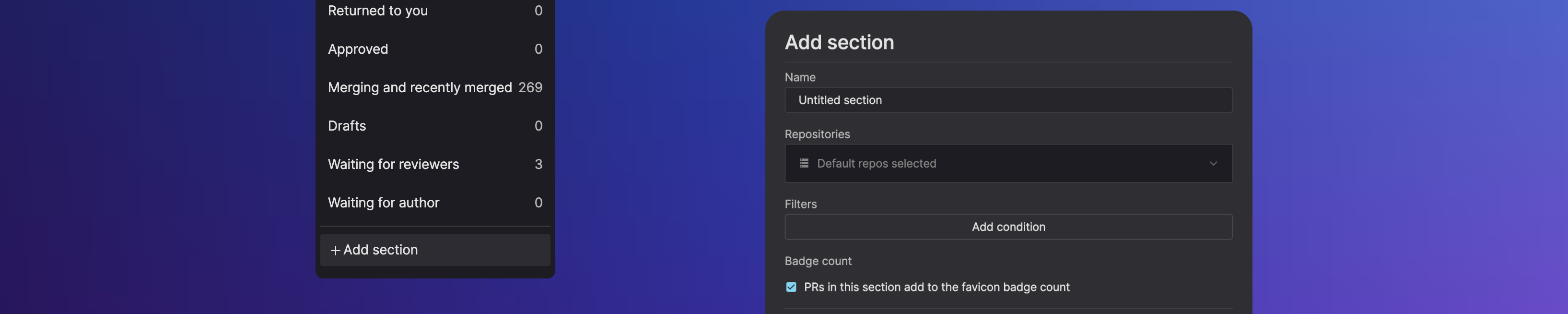1568x314 pixels.
Task: Click the count 3 beside Waiting for reviewers
Action: click(538, 164)
